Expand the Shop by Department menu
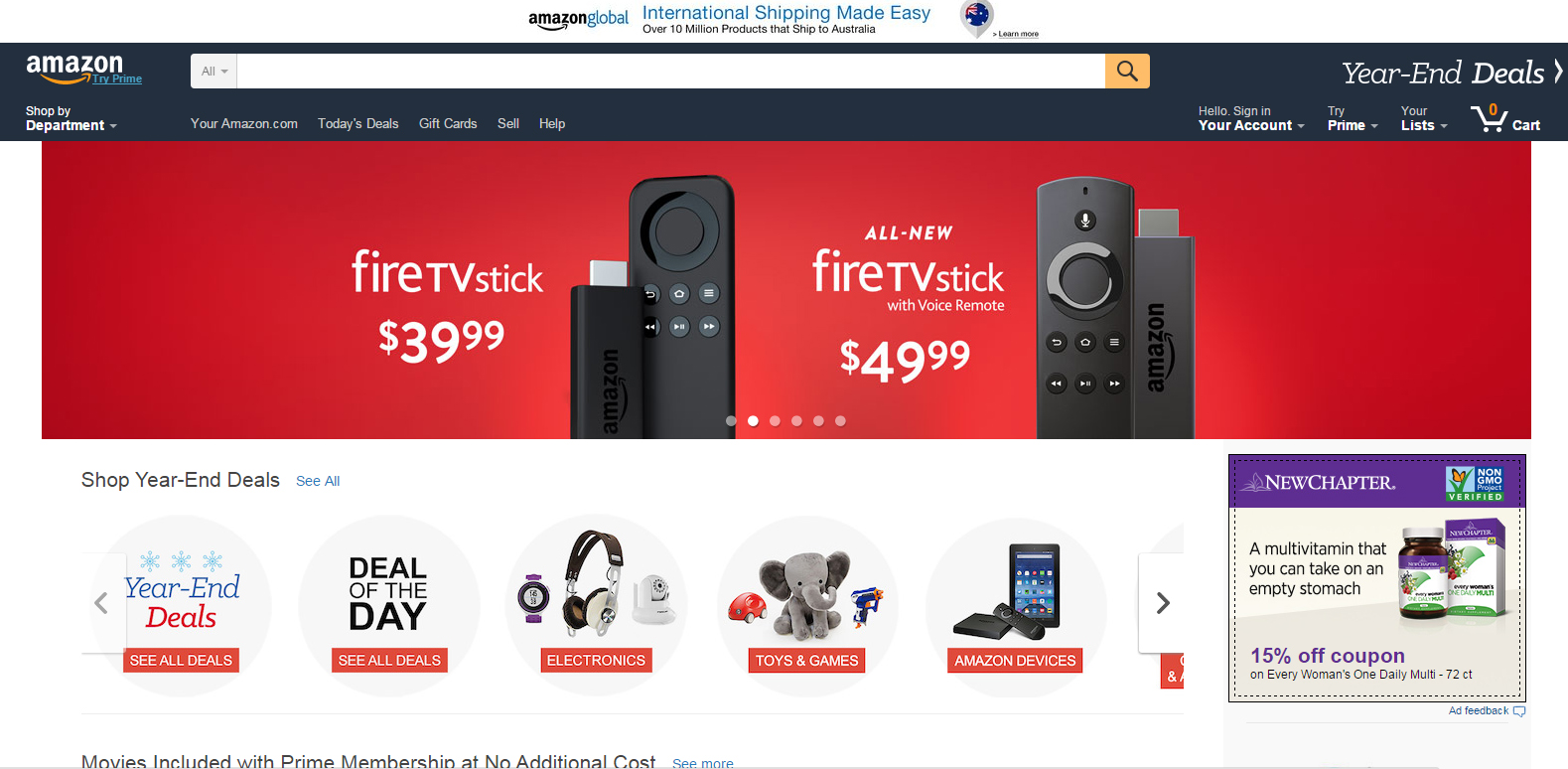Image resolution: width=1568 pixels, height=769 pixels. point(71,118)
